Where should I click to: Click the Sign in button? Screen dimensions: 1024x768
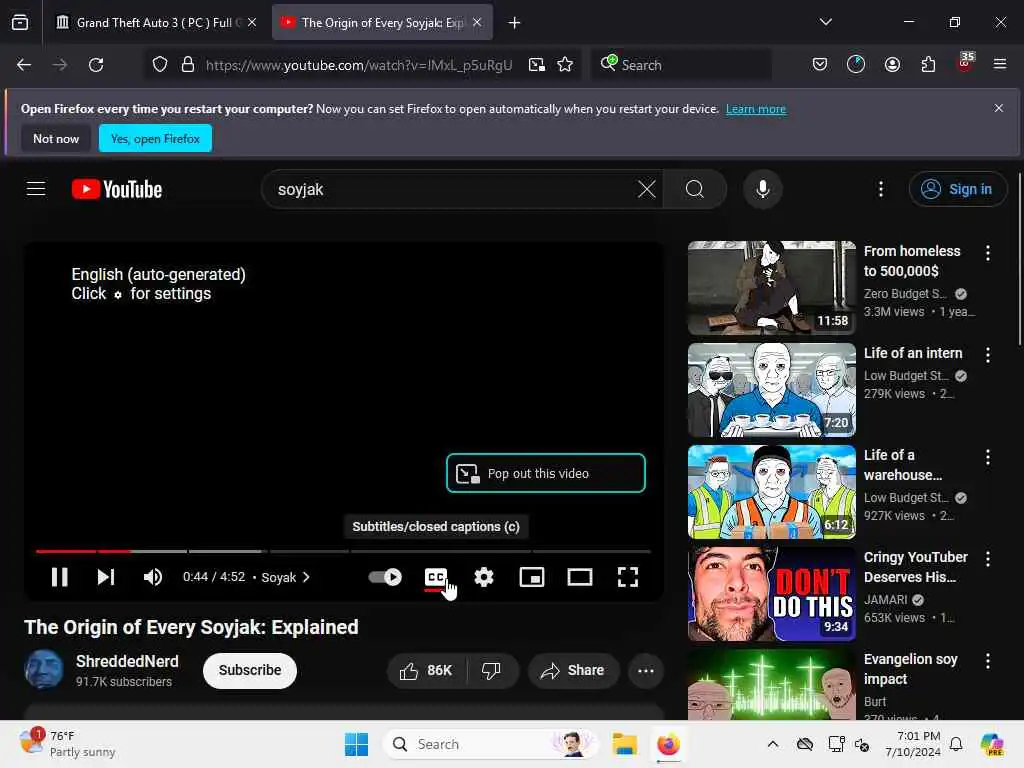(957, 189)
